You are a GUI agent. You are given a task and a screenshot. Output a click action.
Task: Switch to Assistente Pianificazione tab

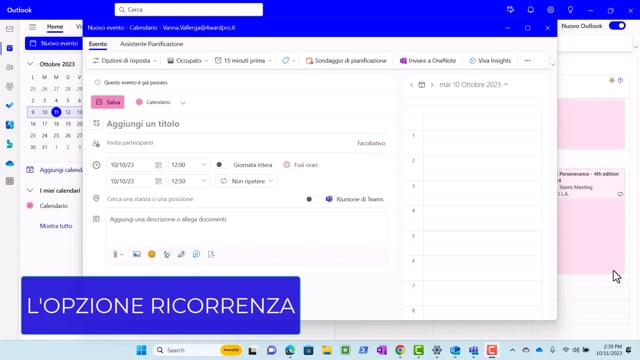(151, 44)
